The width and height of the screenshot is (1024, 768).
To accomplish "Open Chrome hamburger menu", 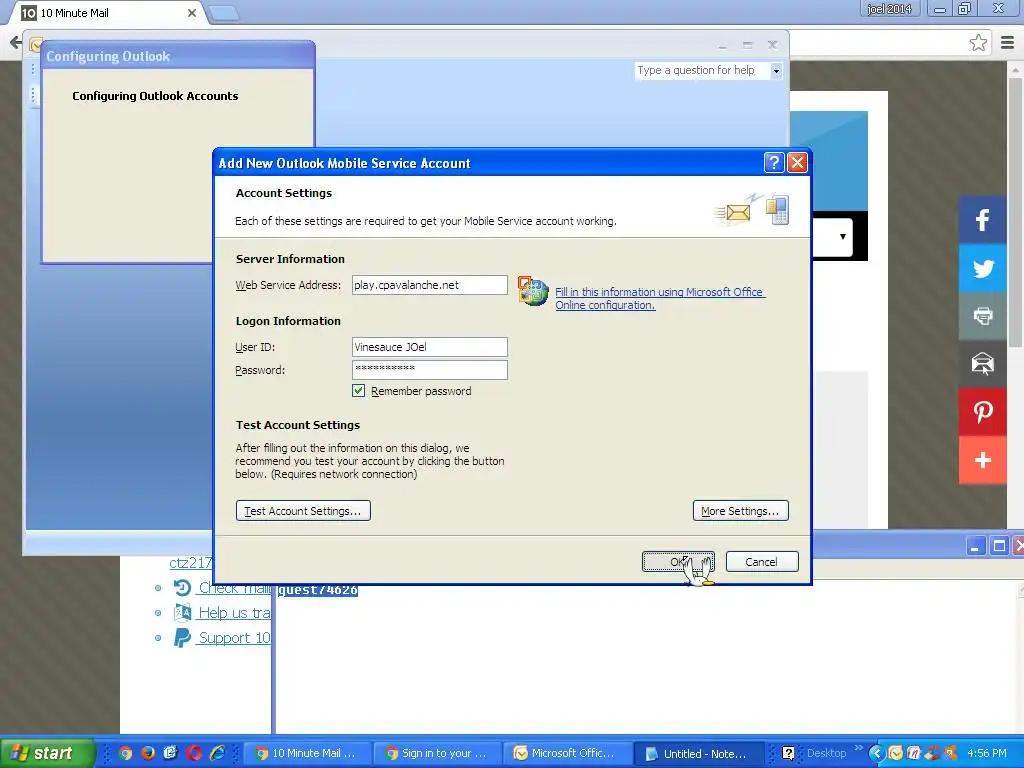I will (1008, 43).
